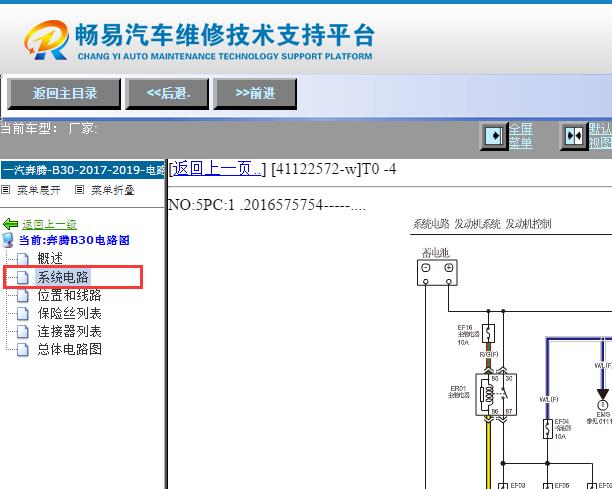Select 一汽奔腾-B30-2017-2019 header tab
This screenshot has height=489, width=612.
pyautogui.click(x=82, y=170)
